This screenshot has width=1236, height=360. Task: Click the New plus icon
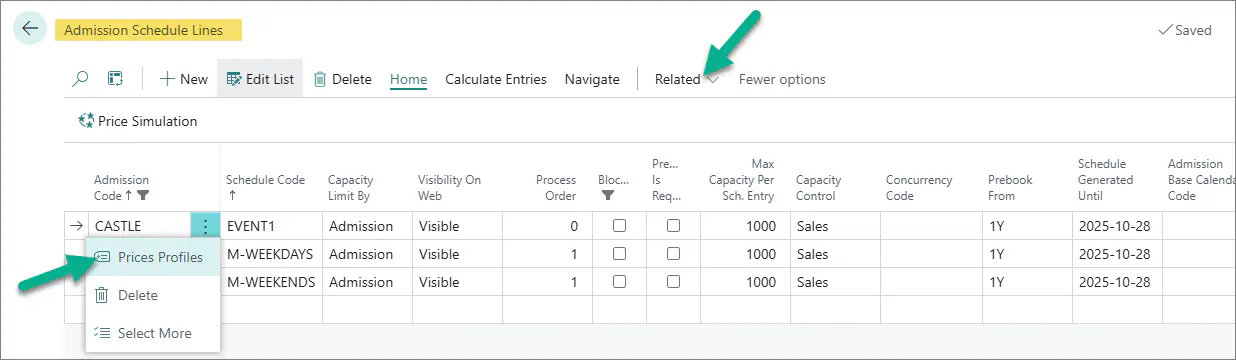pos(167,79)
